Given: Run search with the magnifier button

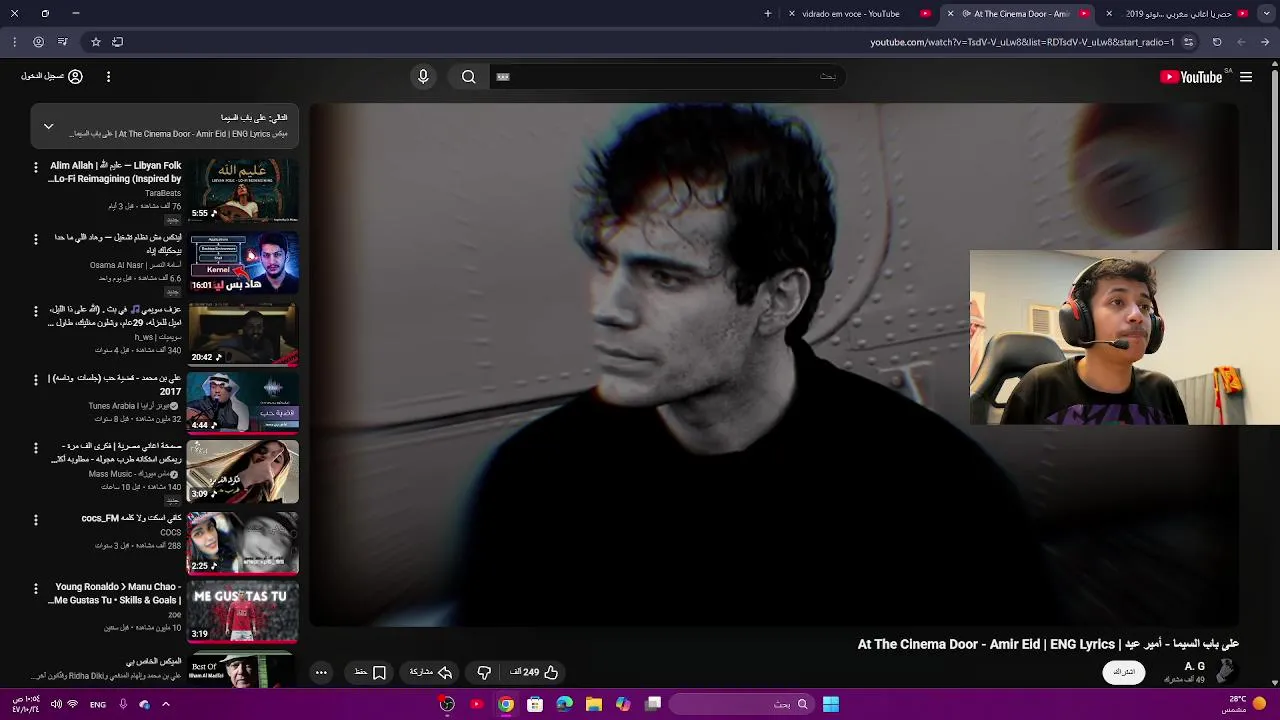Looking at the screenshot, I should [469, 77].
